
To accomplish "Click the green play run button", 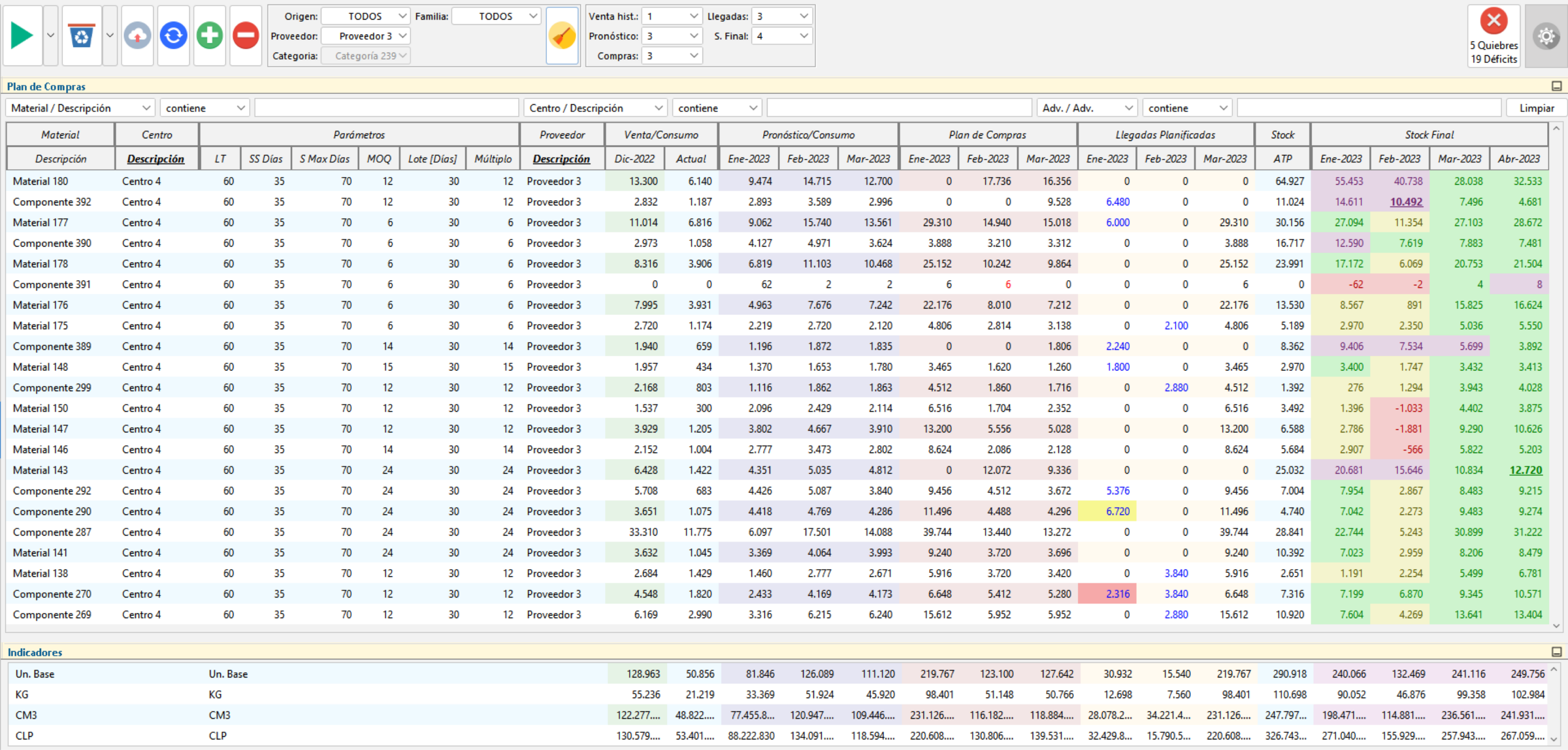I will click(x=23, y=36).
